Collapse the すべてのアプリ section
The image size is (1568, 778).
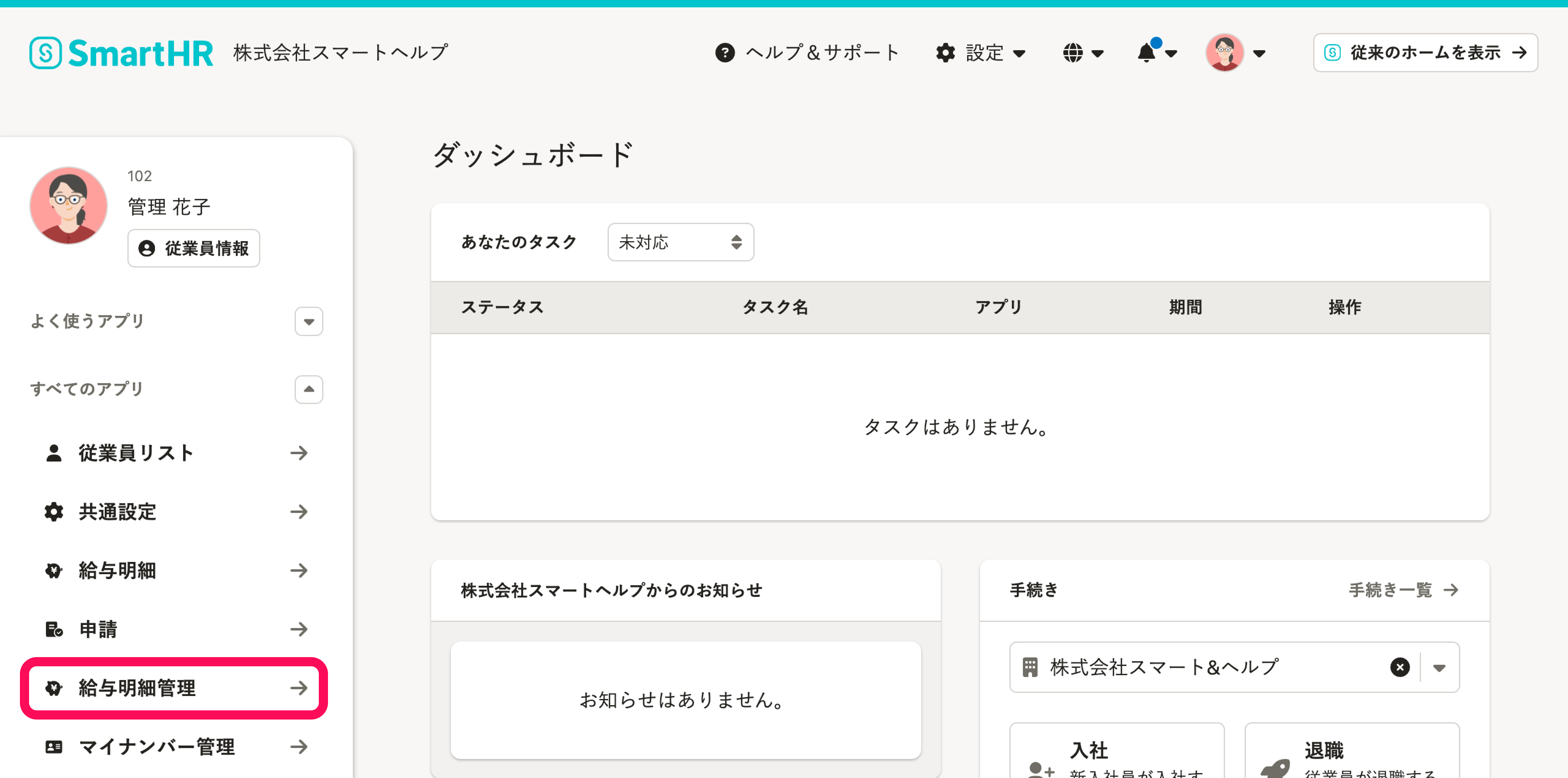(309, 389)
